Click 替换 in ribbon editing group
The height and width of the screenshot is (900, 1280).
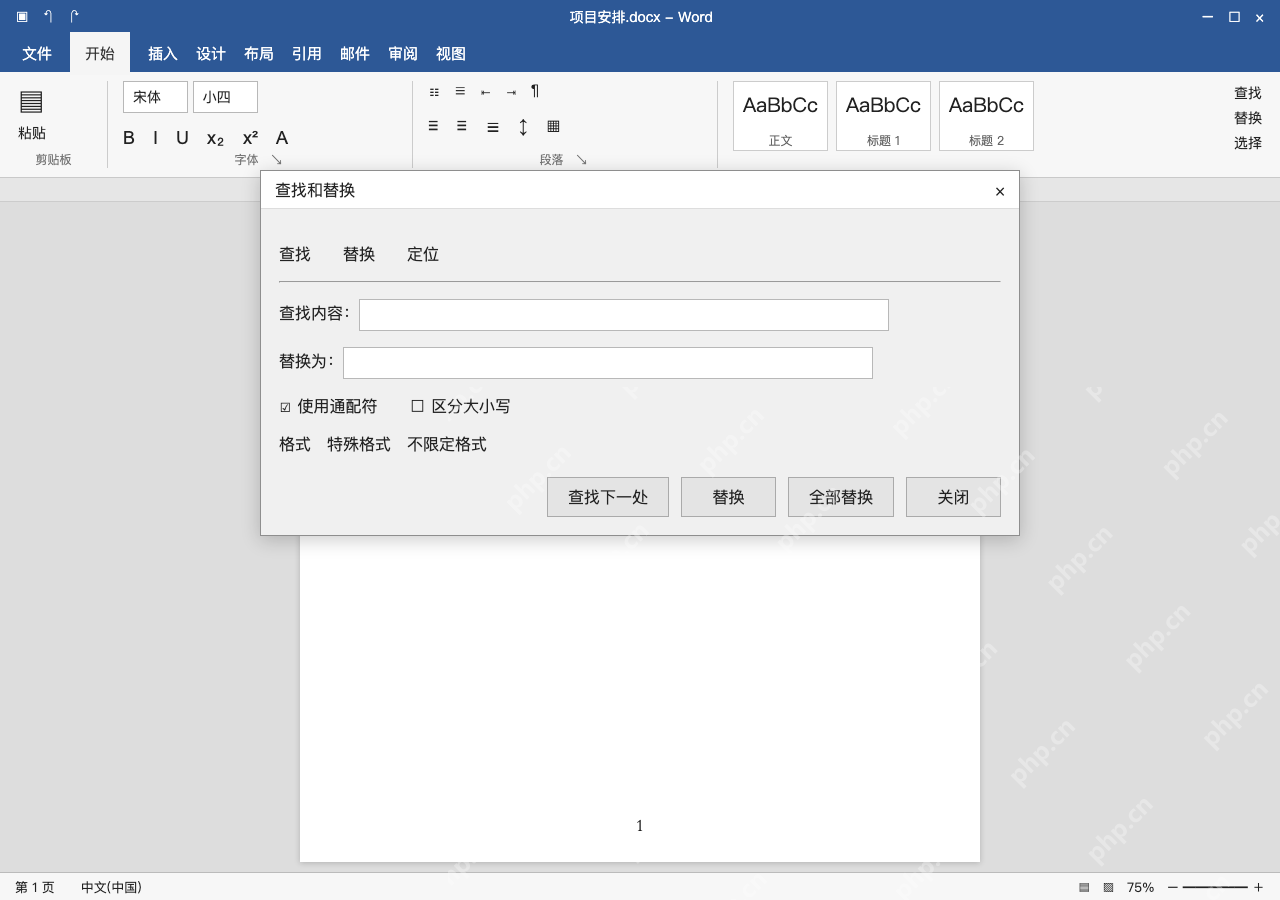(x=1248, y=118)
